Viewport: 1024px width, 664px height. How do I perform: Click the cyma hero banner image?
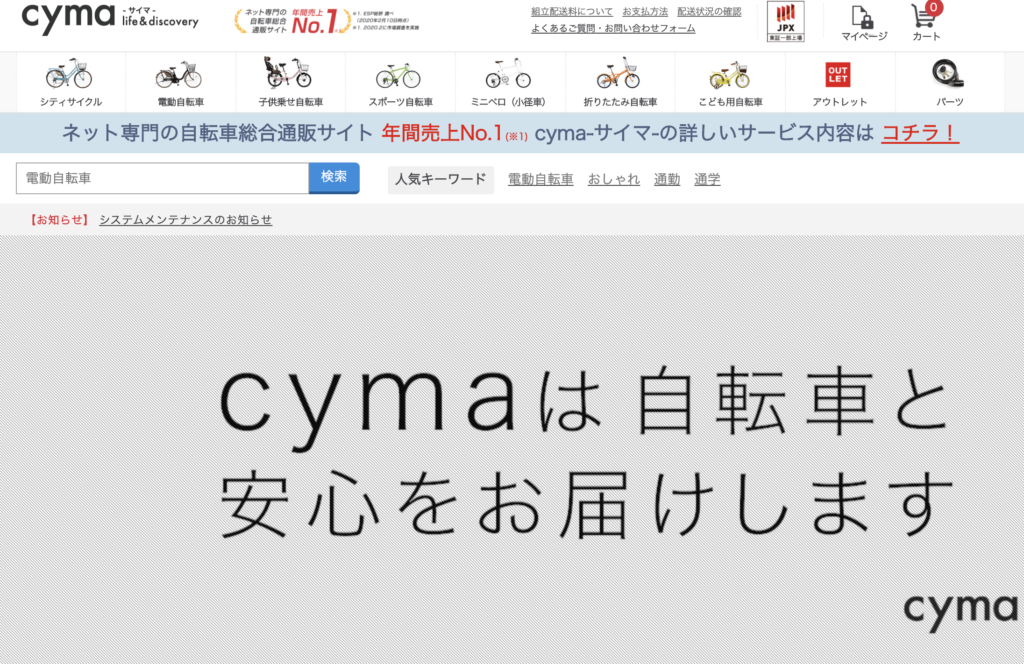tap(512, 449)
